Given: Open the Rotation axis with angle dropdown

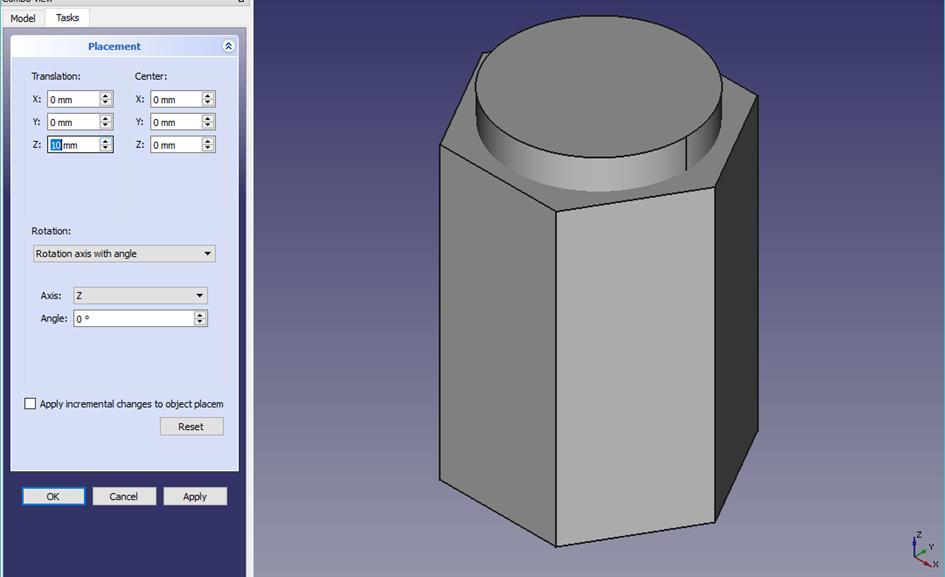Looking at the screenshot, I should 124,254.
